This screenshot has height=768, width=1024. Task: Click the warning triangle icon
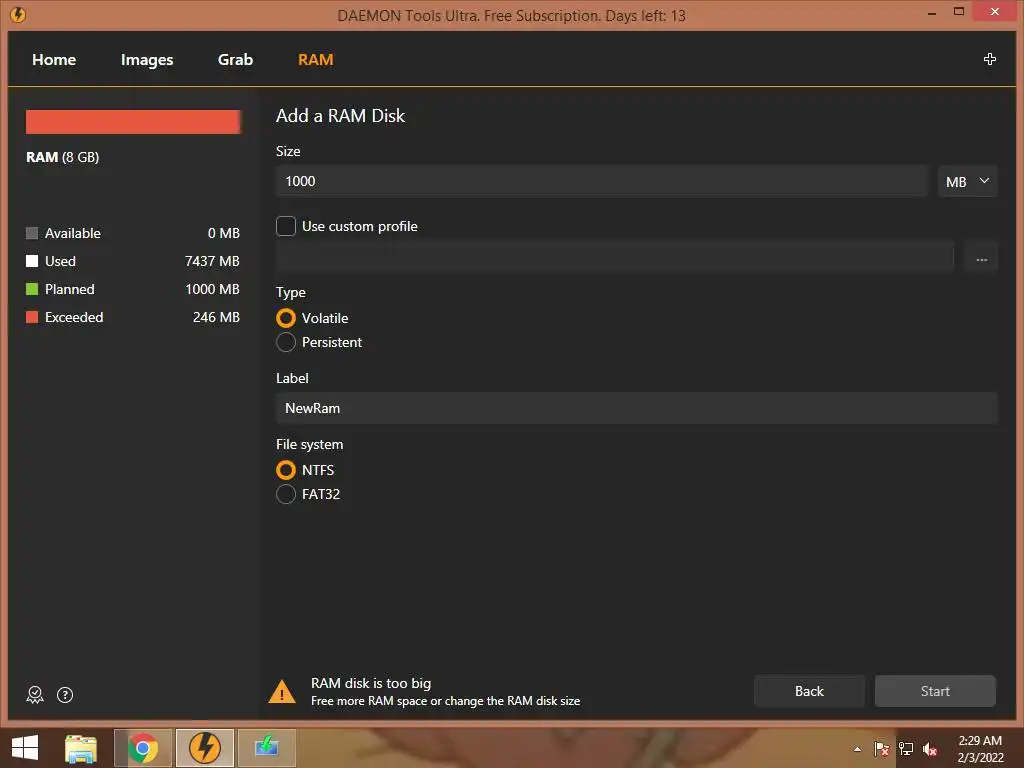(x=282, y=692)
